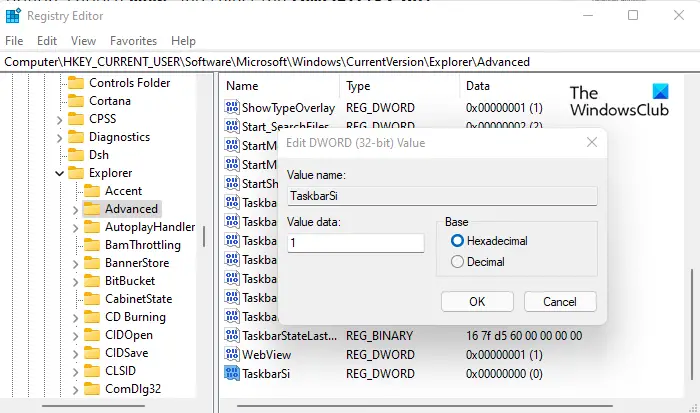Click the WebView DWORD value icon
The image size is (700, 413).
pyautogui.click(x=232, y=355)
